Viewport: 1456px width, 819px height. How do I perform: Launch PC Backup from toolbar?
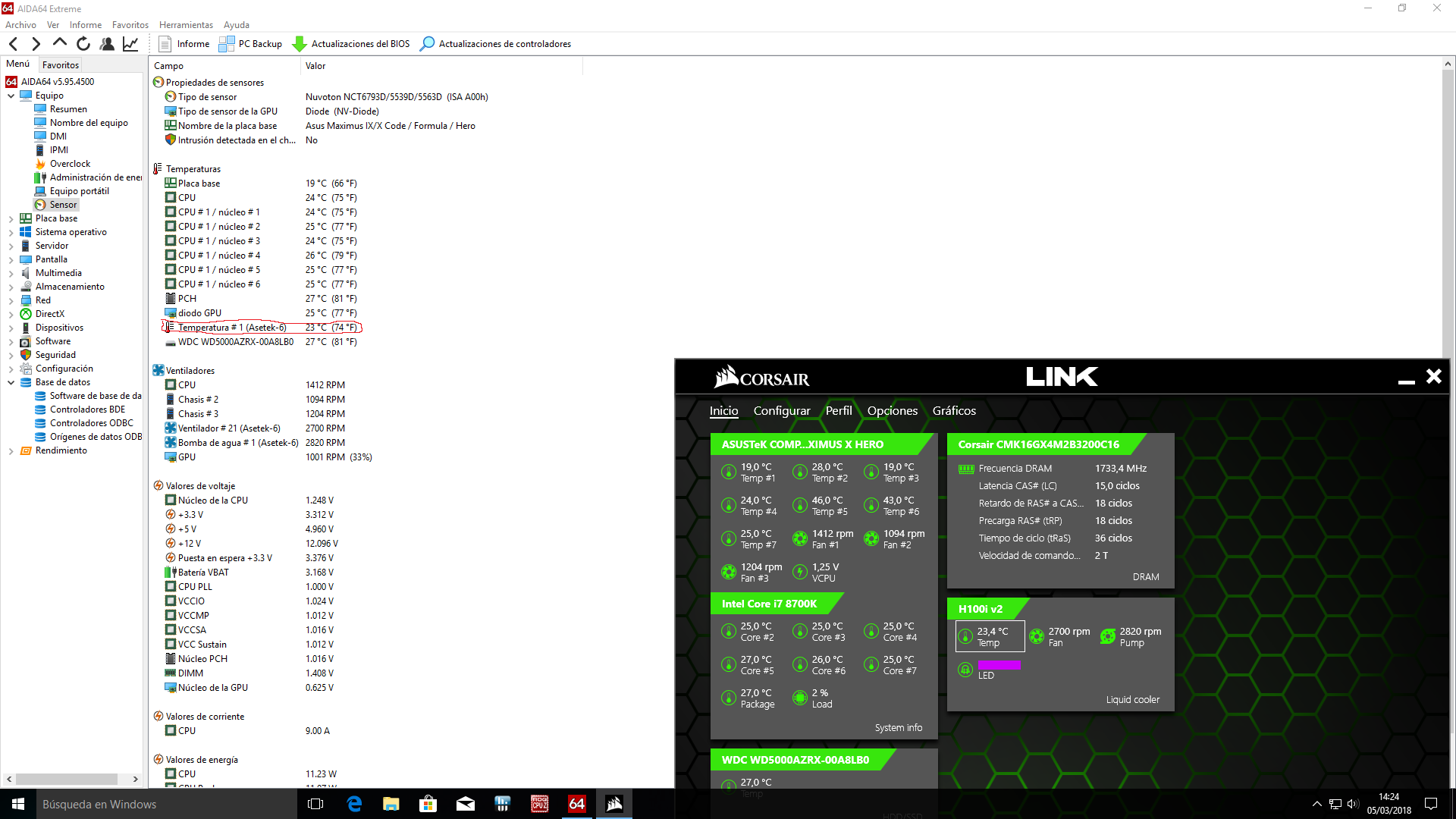250,44
